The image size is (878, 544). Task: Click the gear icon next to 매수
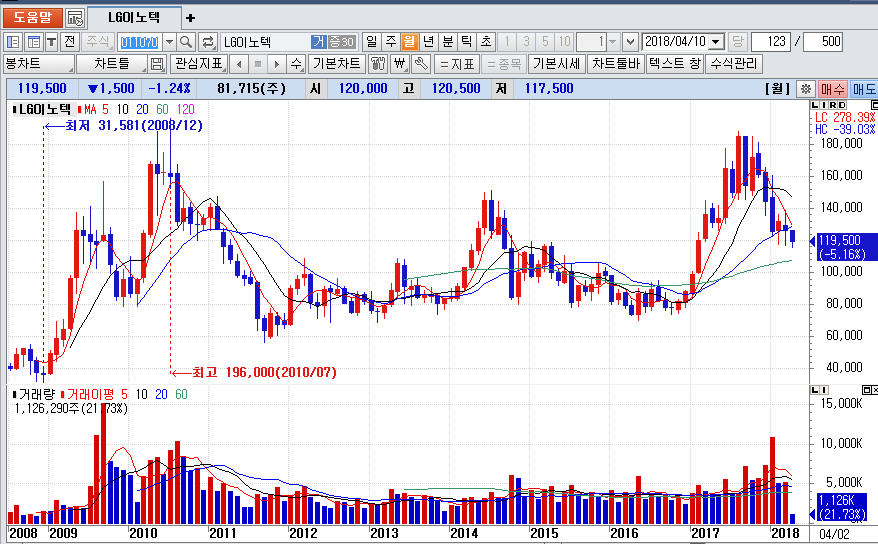806,89
